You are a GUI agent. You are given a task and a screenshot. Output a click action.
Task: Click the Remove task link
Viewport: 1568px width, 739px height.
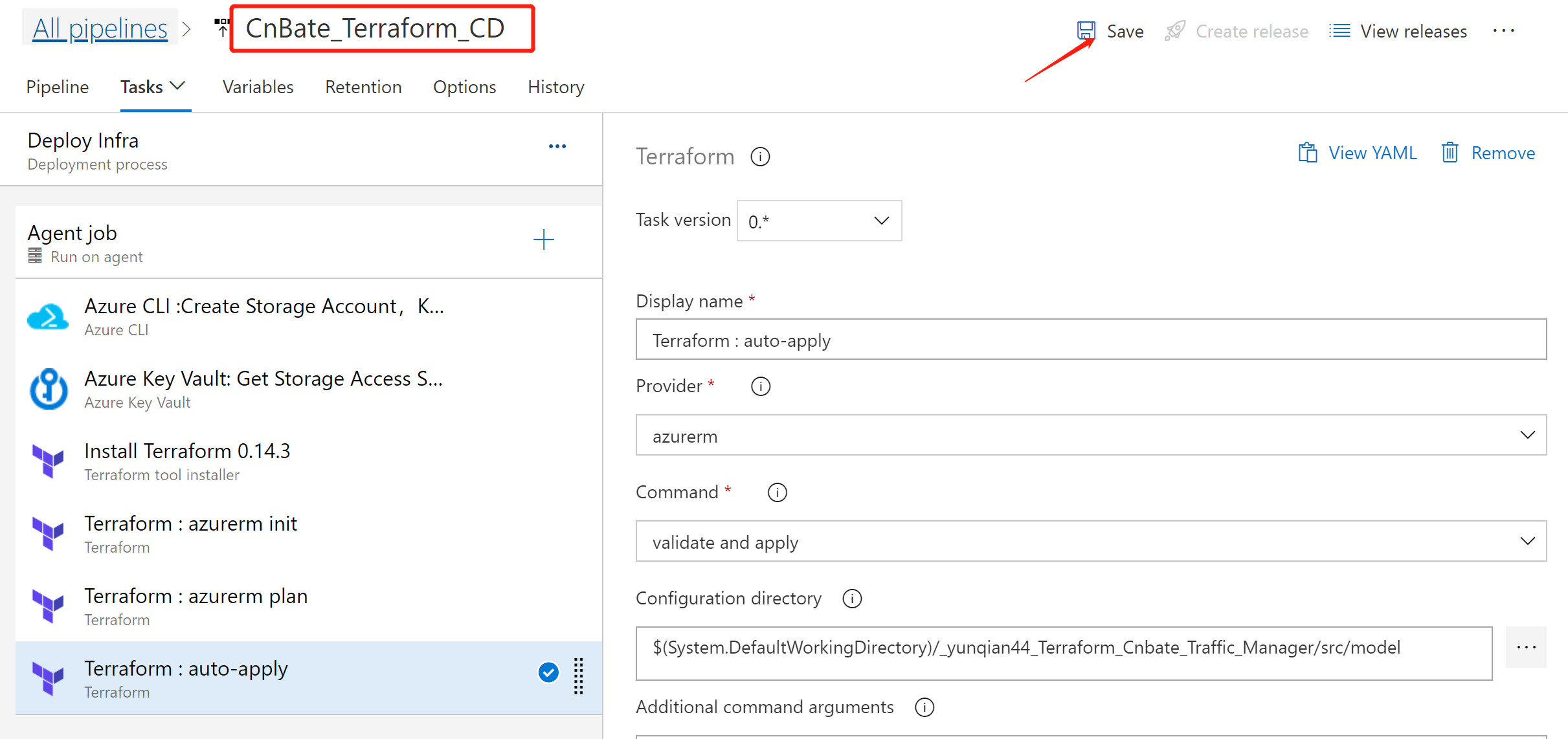(1503, 153)
